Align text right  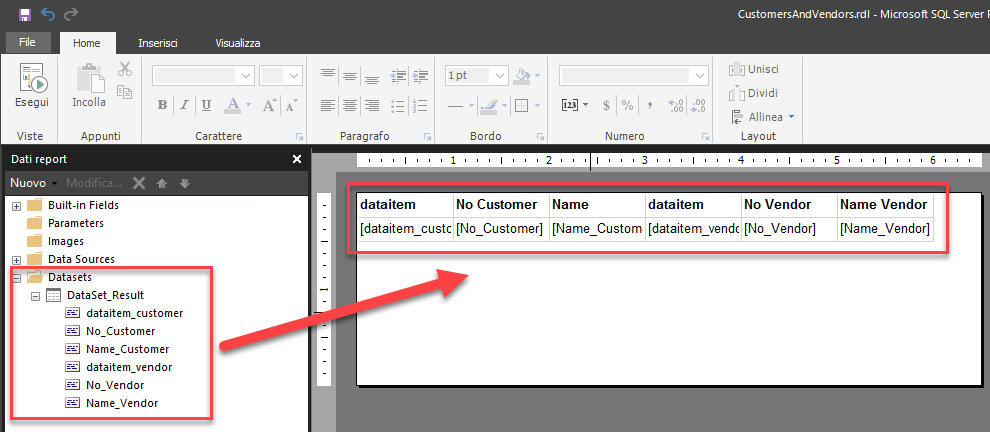[x=372, y=105]
